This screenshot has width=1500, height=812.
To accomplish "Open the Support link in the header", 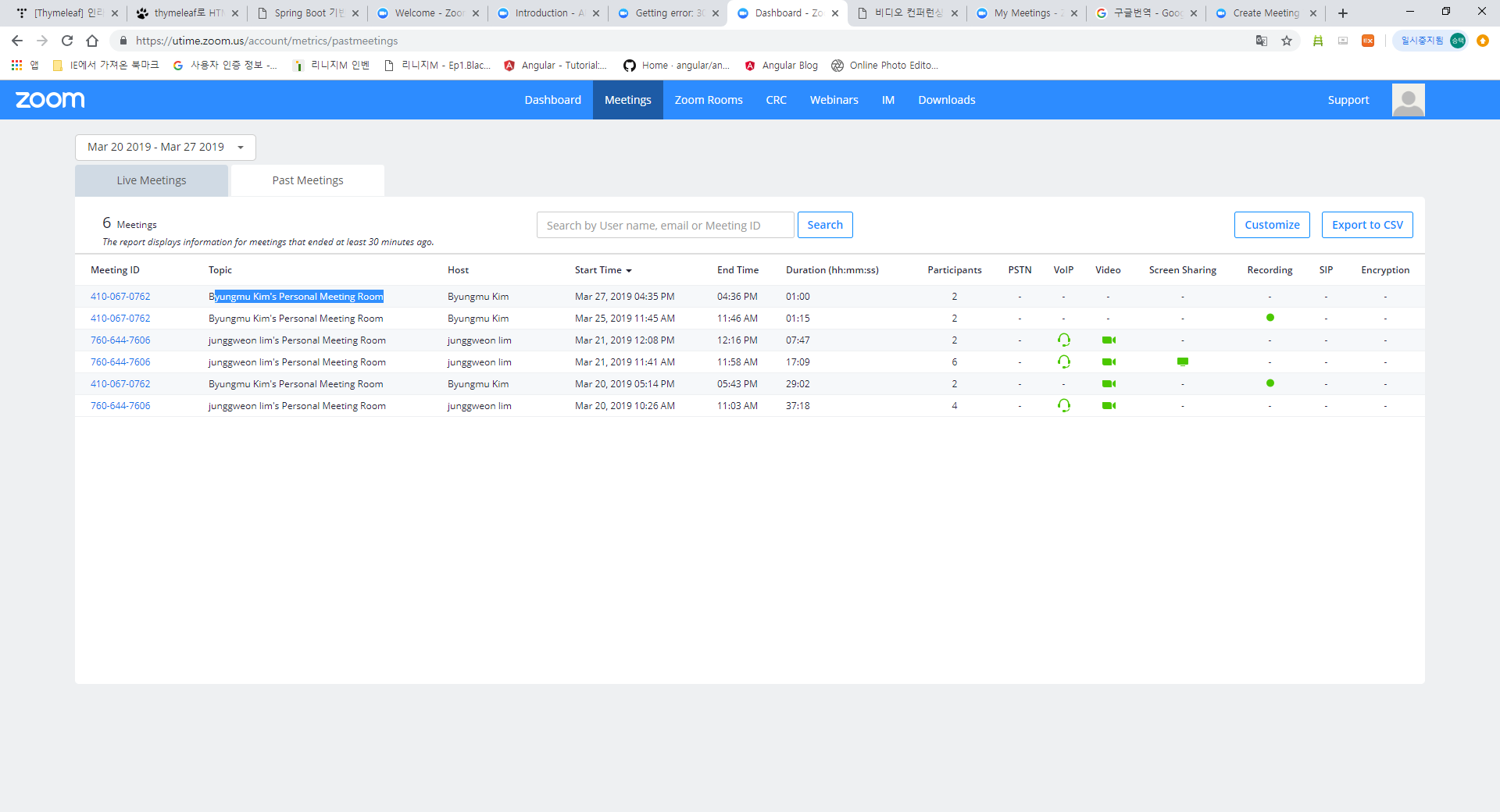I will tap(1348, 100).
